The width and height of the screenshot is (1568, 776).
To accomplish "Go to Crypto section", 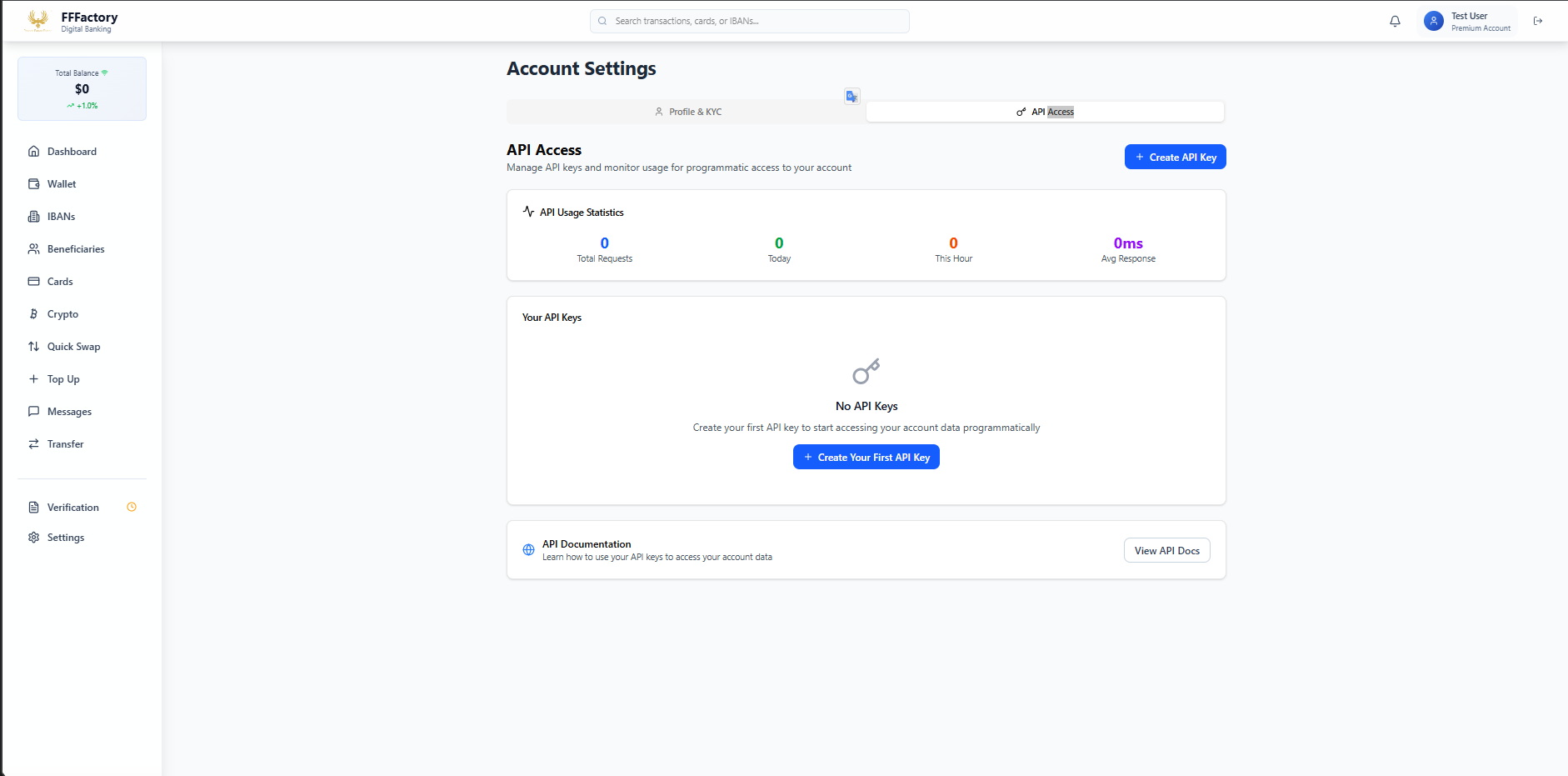I will pyautogui.click(x=62, y=314).
